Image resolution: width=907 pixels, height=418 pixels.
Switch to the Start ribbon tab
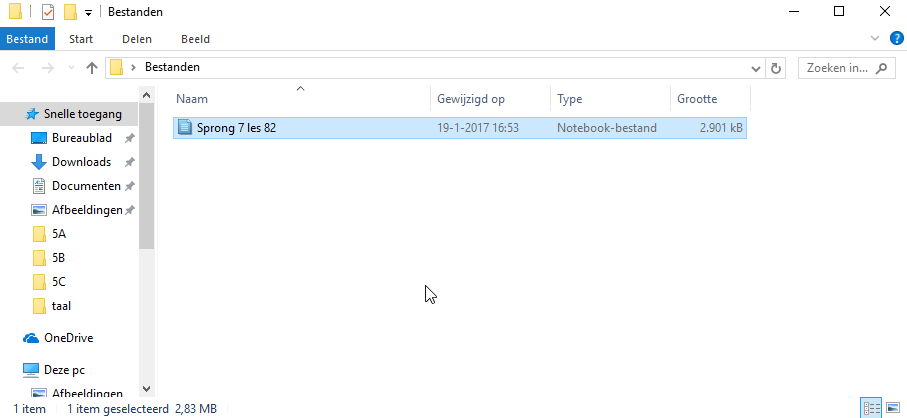tap(81, 39)
